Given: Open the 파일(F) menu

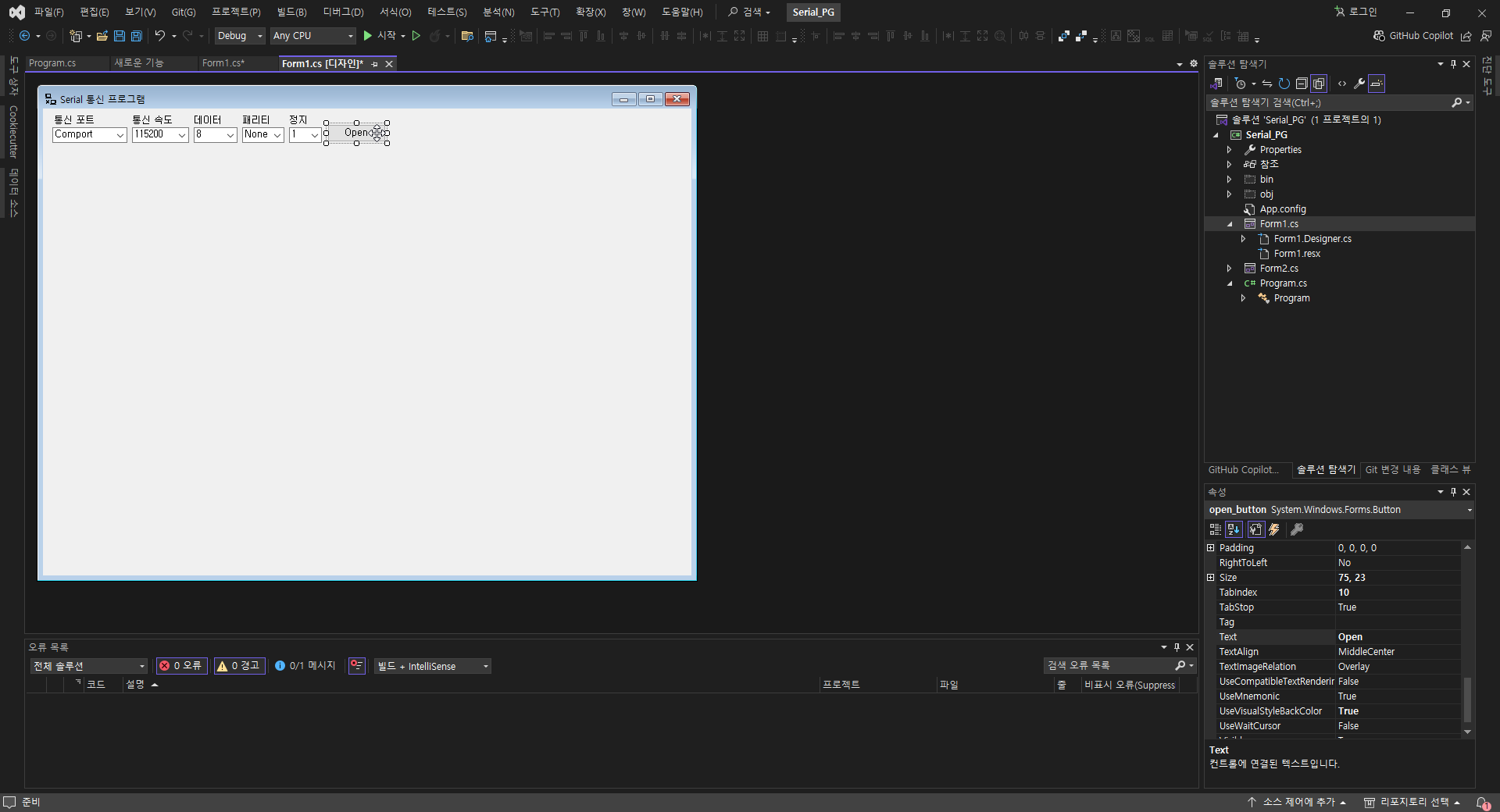Looking at the screenshot, I should (x=48, y=12).
